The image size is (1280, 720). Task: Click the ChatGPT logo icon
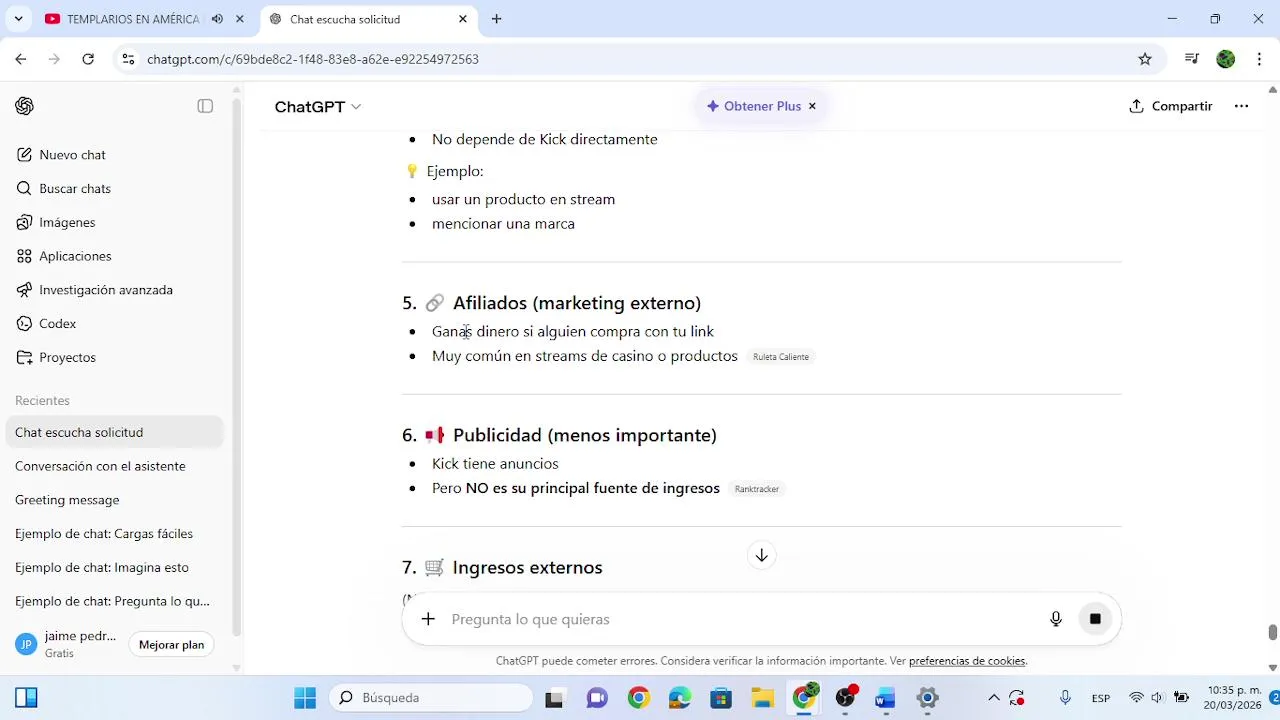tap(25, 106)
